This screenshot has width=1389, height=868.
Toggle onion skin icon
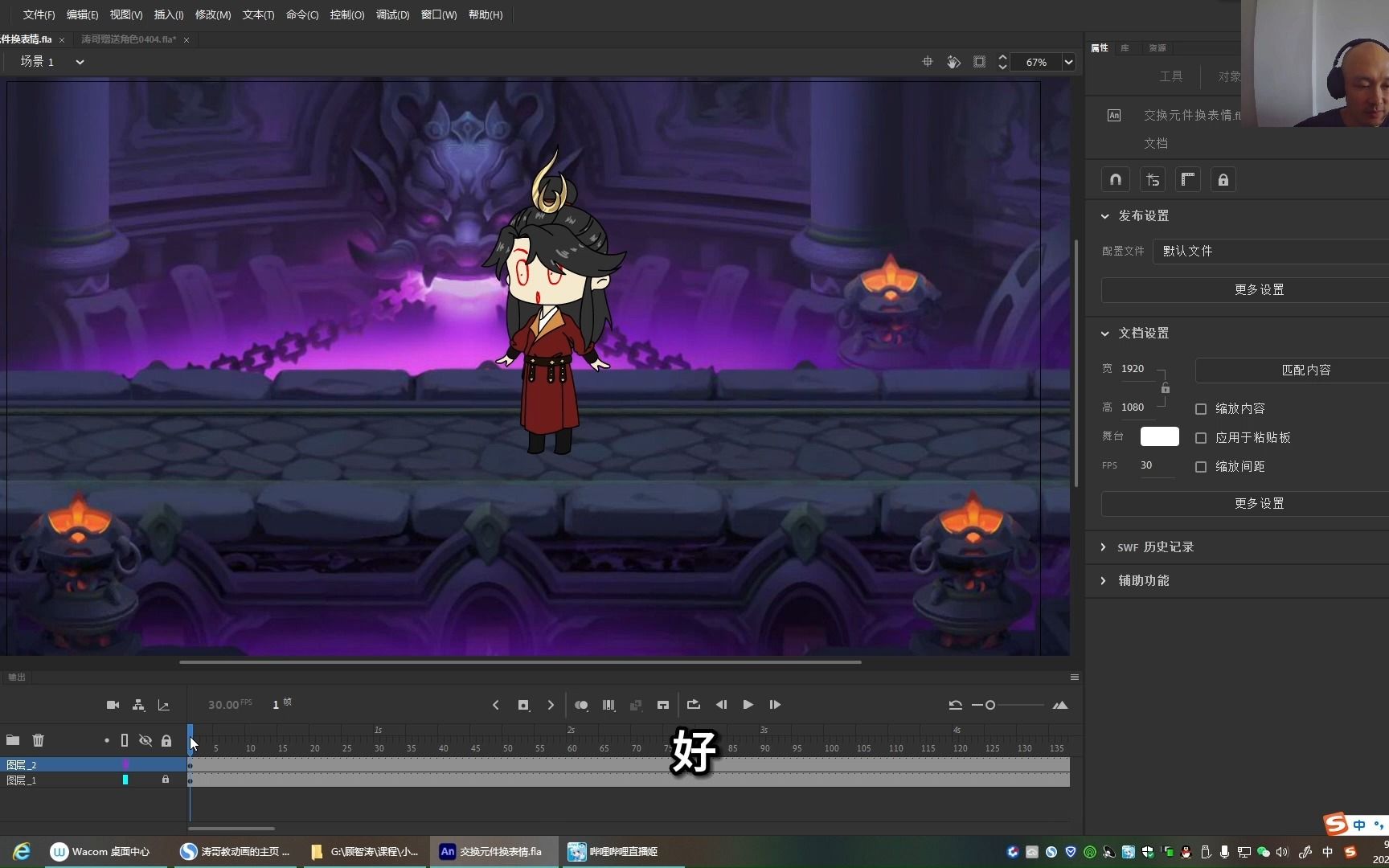click(581, 705)
